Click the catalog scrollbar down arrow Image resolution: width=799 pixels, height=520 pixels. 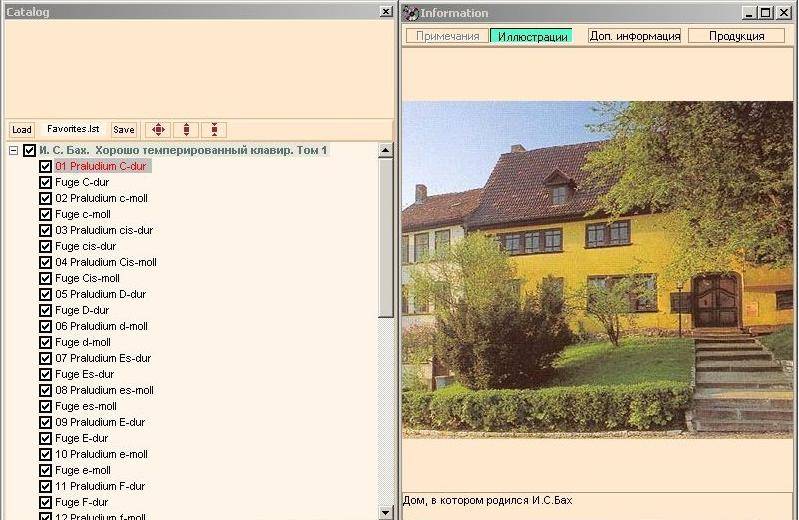pyautogui.click(x=386, y=512)
